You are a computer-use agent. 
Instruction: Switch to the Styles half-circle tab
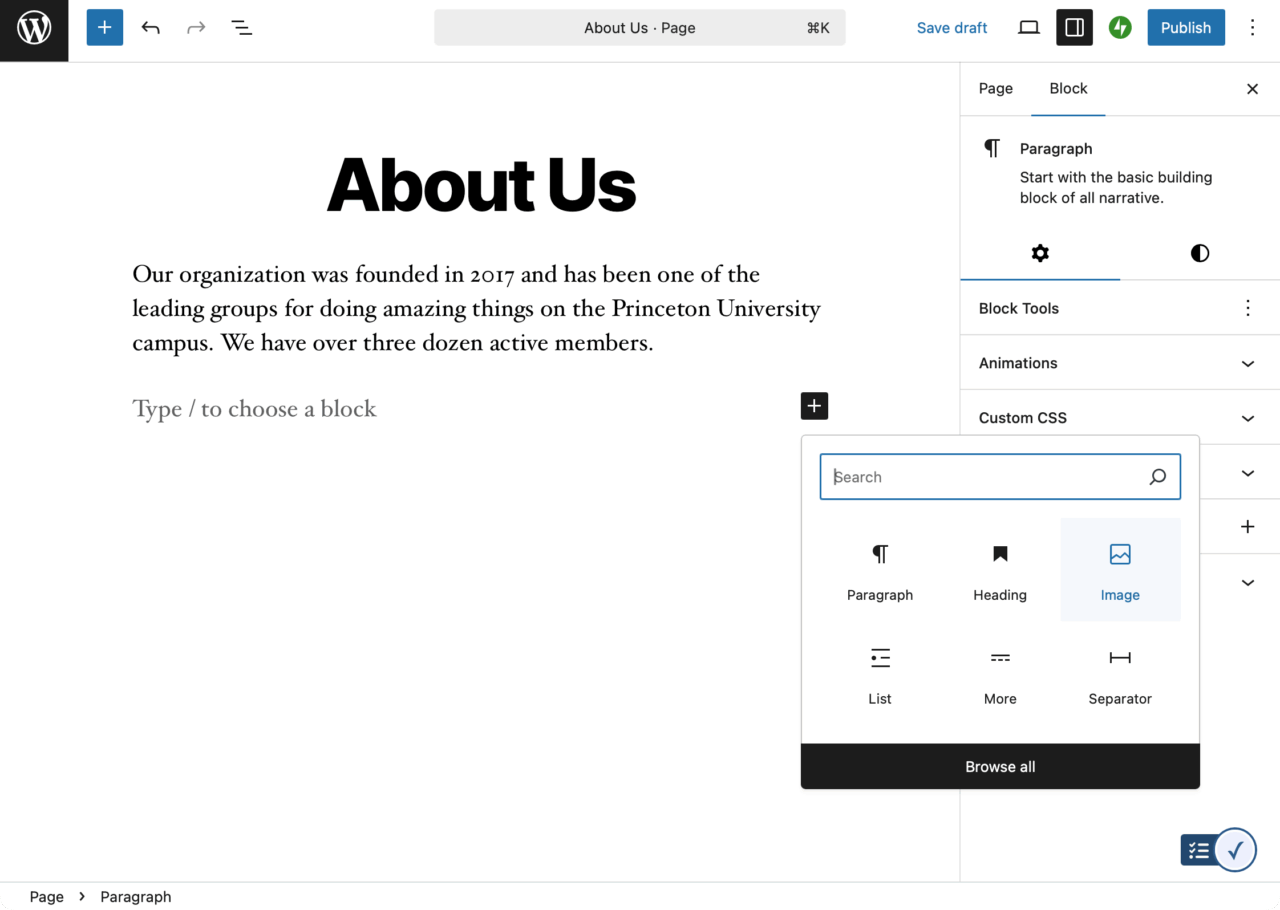pyautogui.click(x=1199, y=253)
